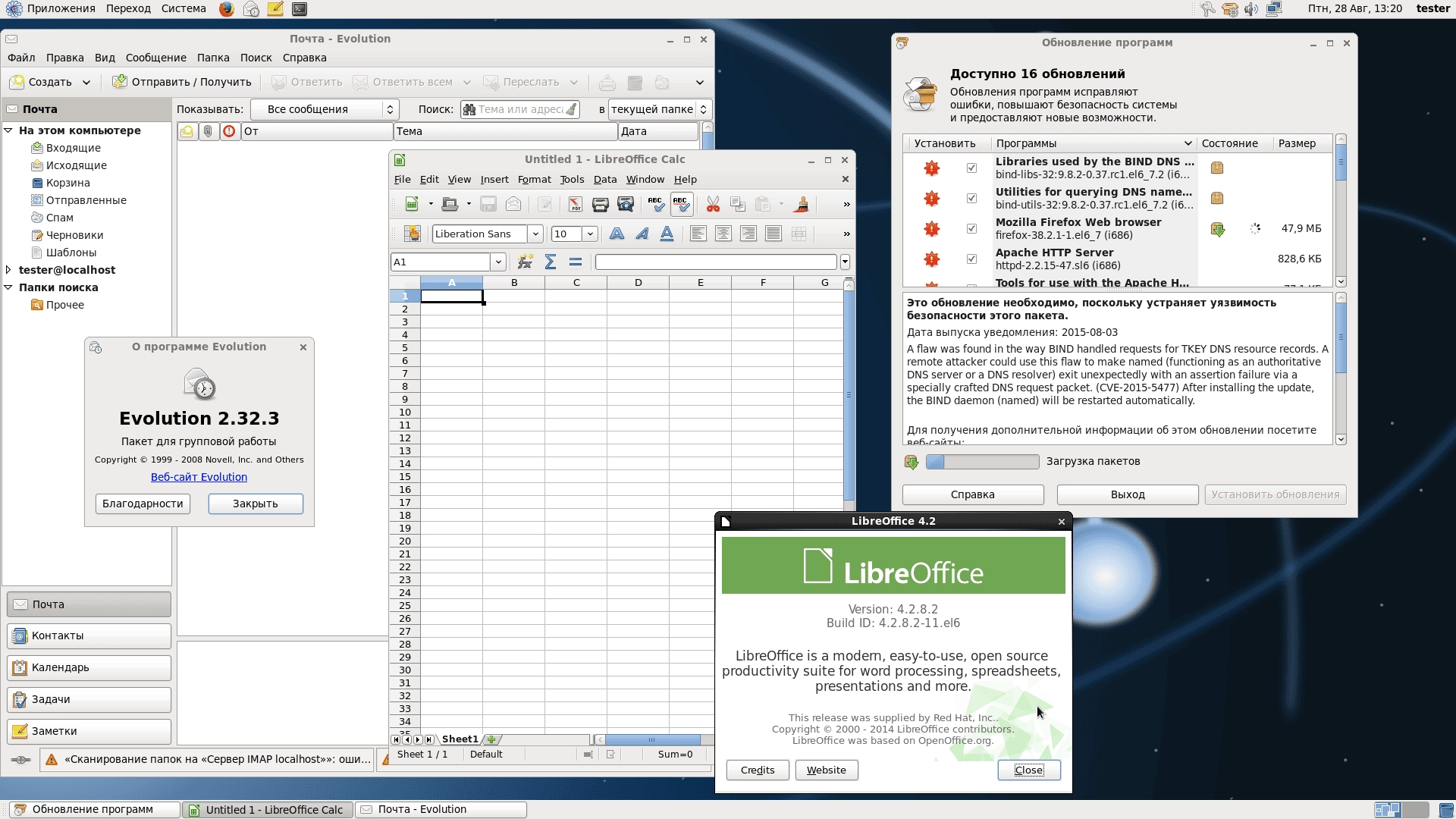1456x819 pixels.
Task: Open the Evolution website link
Action: coord(199,478)
